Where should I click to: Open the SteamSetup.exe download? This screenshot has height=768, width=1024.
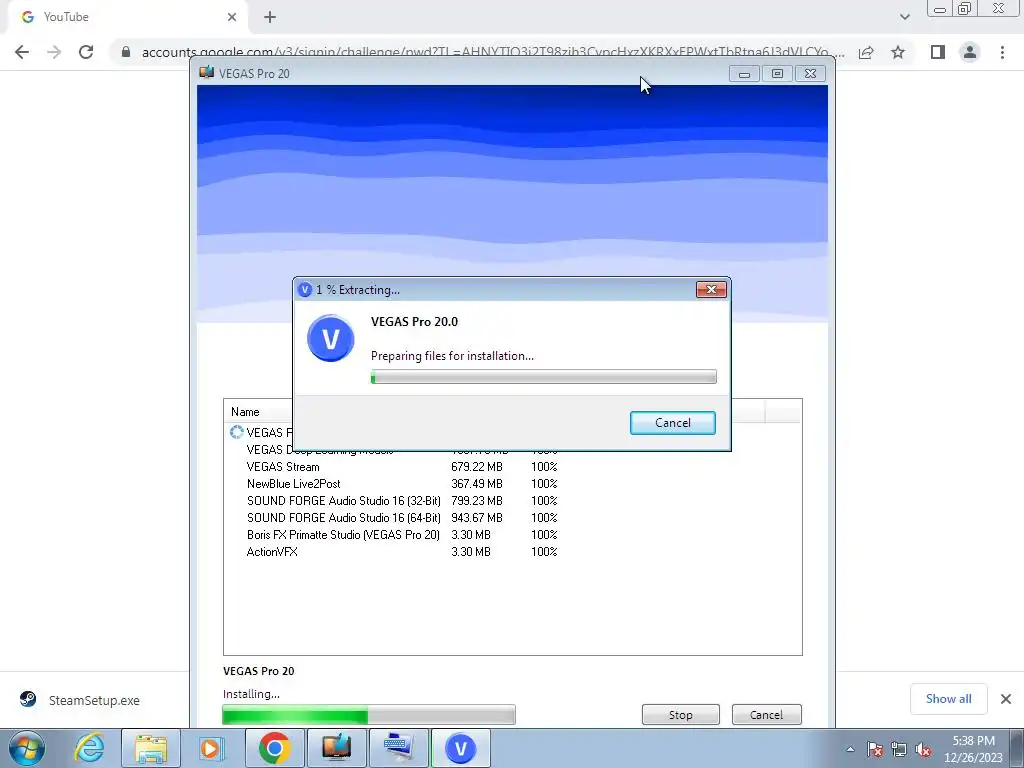94,700
